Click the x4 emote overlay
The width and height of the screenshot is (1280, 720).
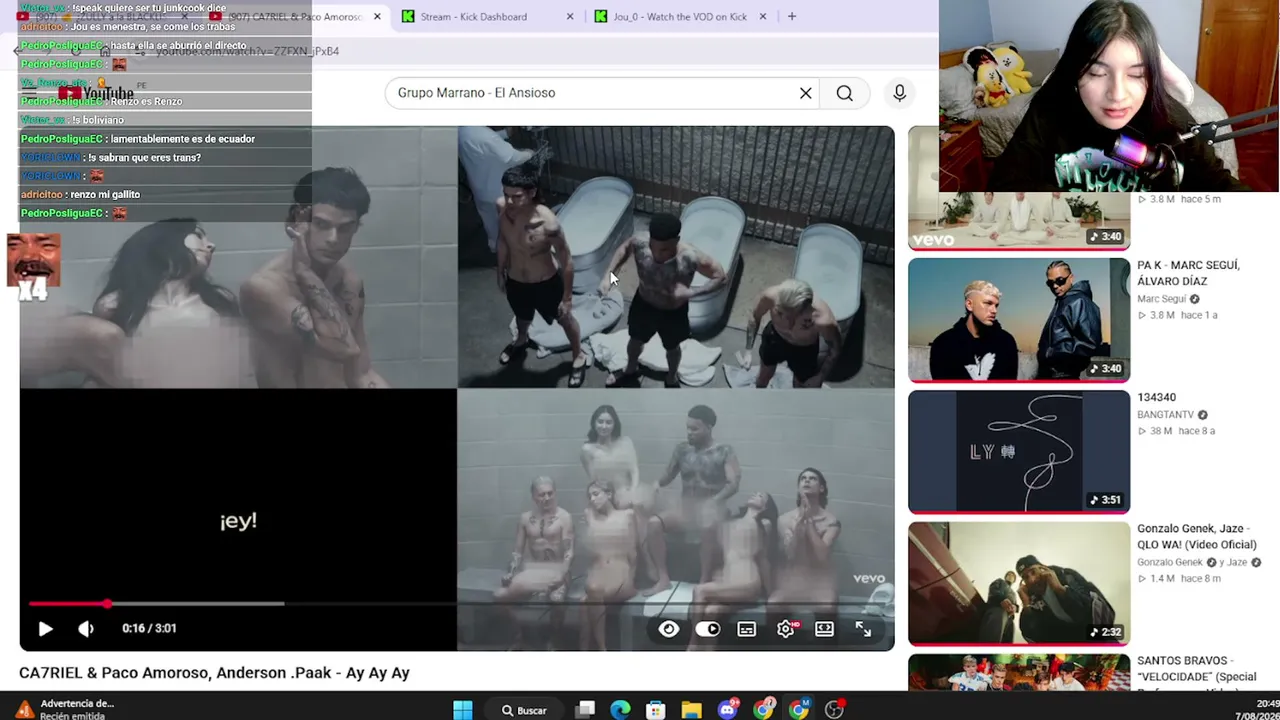pos(33,268)
